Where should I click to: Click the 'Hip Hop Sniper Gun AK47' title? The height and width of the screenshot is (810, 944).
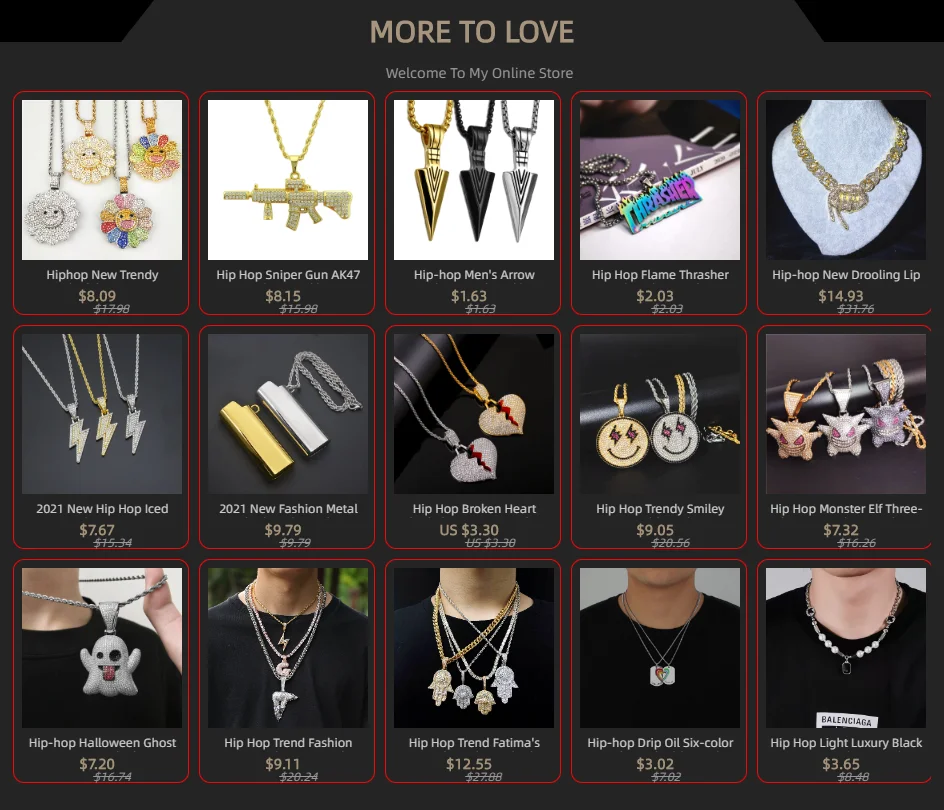click(x=288, y=275)
